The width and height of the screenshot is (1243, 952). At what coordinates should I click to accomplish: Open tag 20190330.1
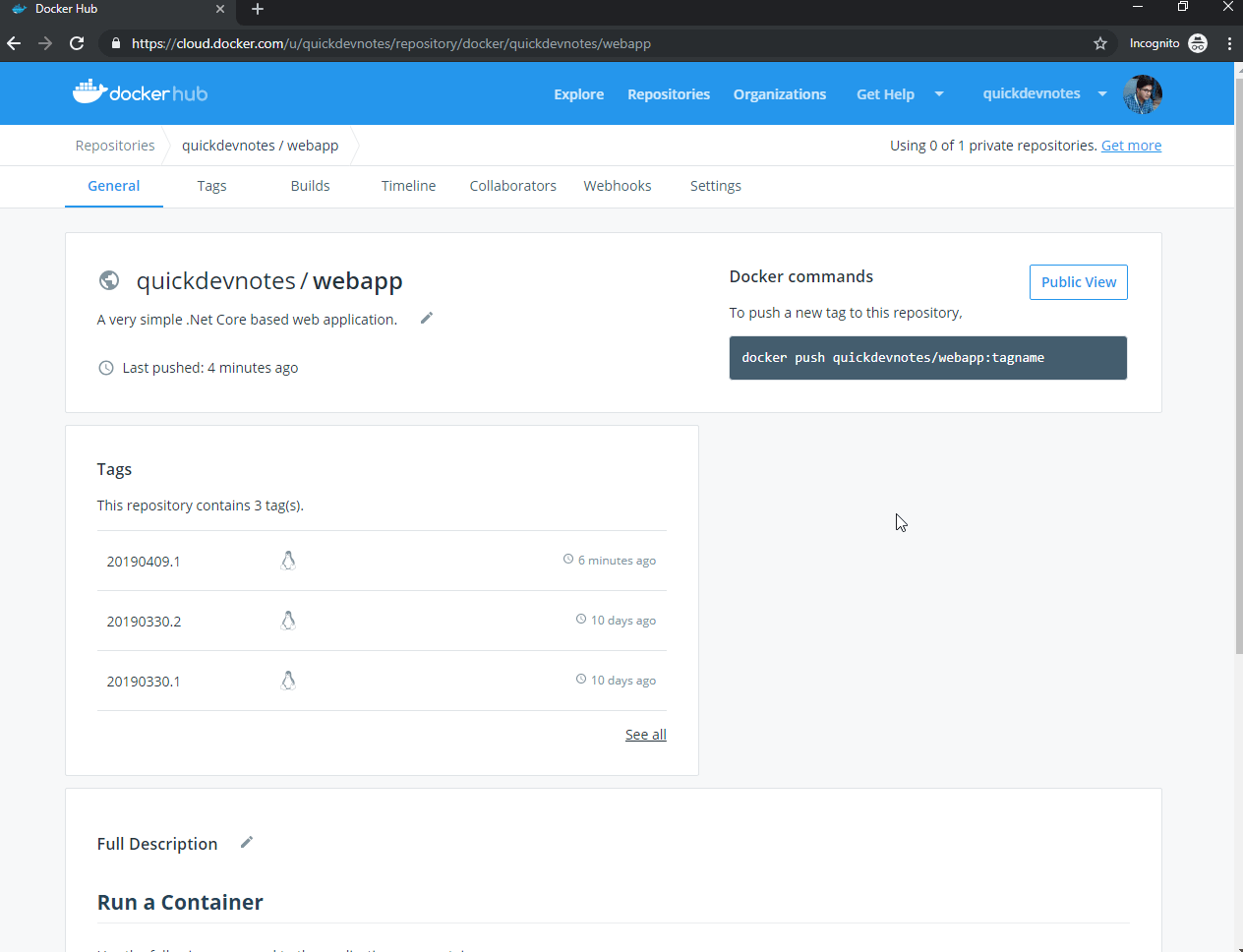(144, 682)
